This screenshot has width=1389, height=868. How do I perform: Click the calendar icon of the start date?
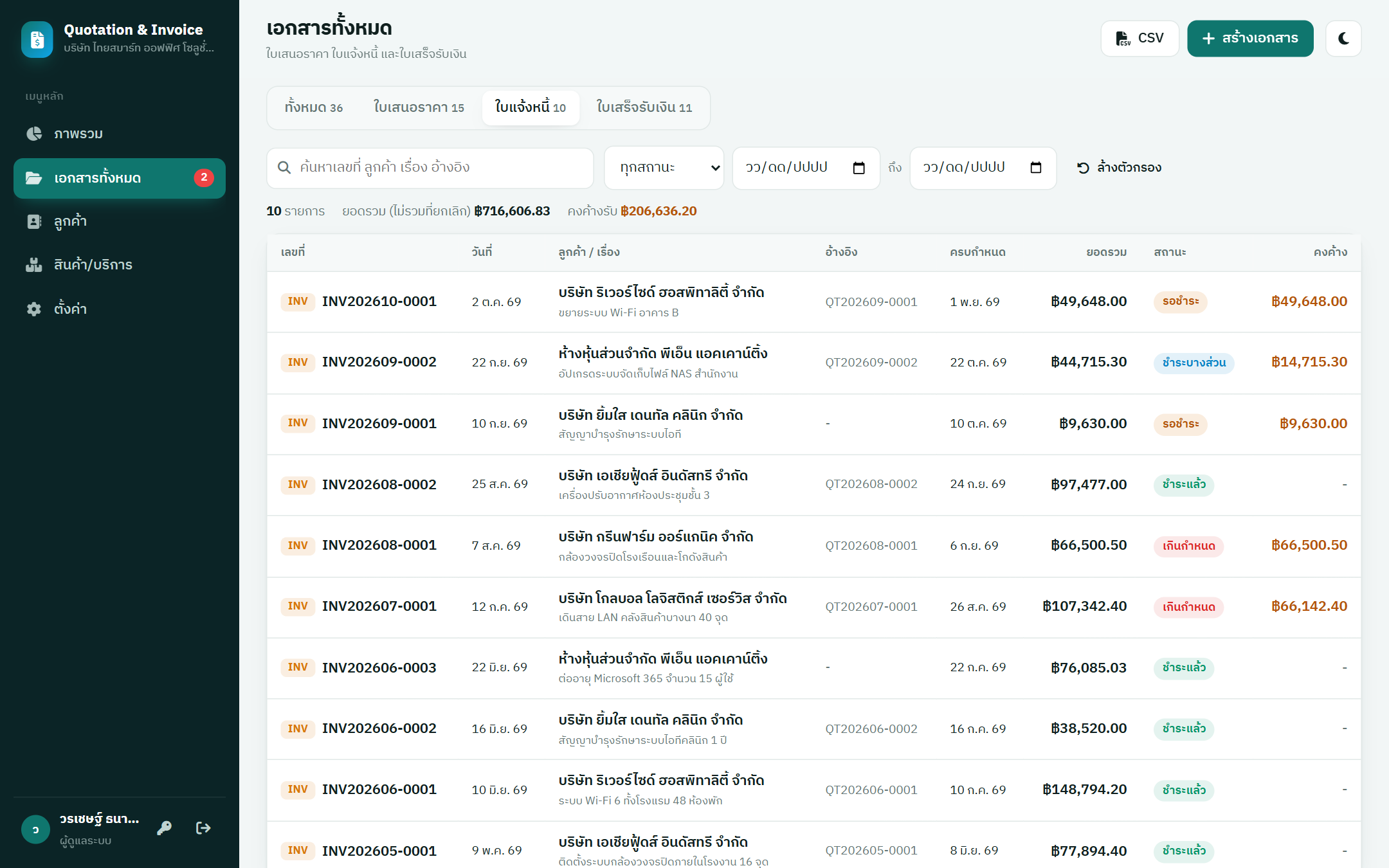859,168
